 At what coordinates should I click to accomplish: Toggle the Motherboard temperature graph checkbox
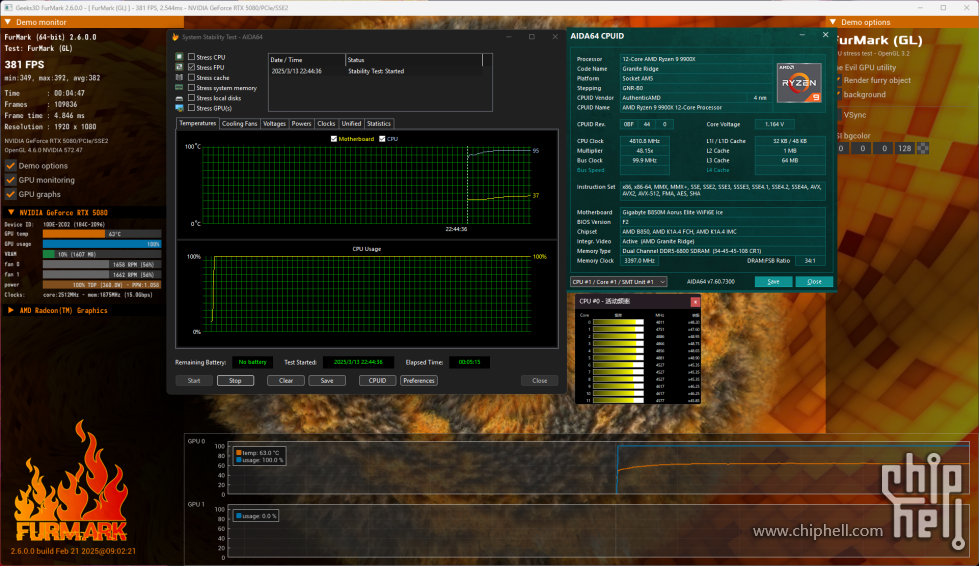click(x=333, y=139)
